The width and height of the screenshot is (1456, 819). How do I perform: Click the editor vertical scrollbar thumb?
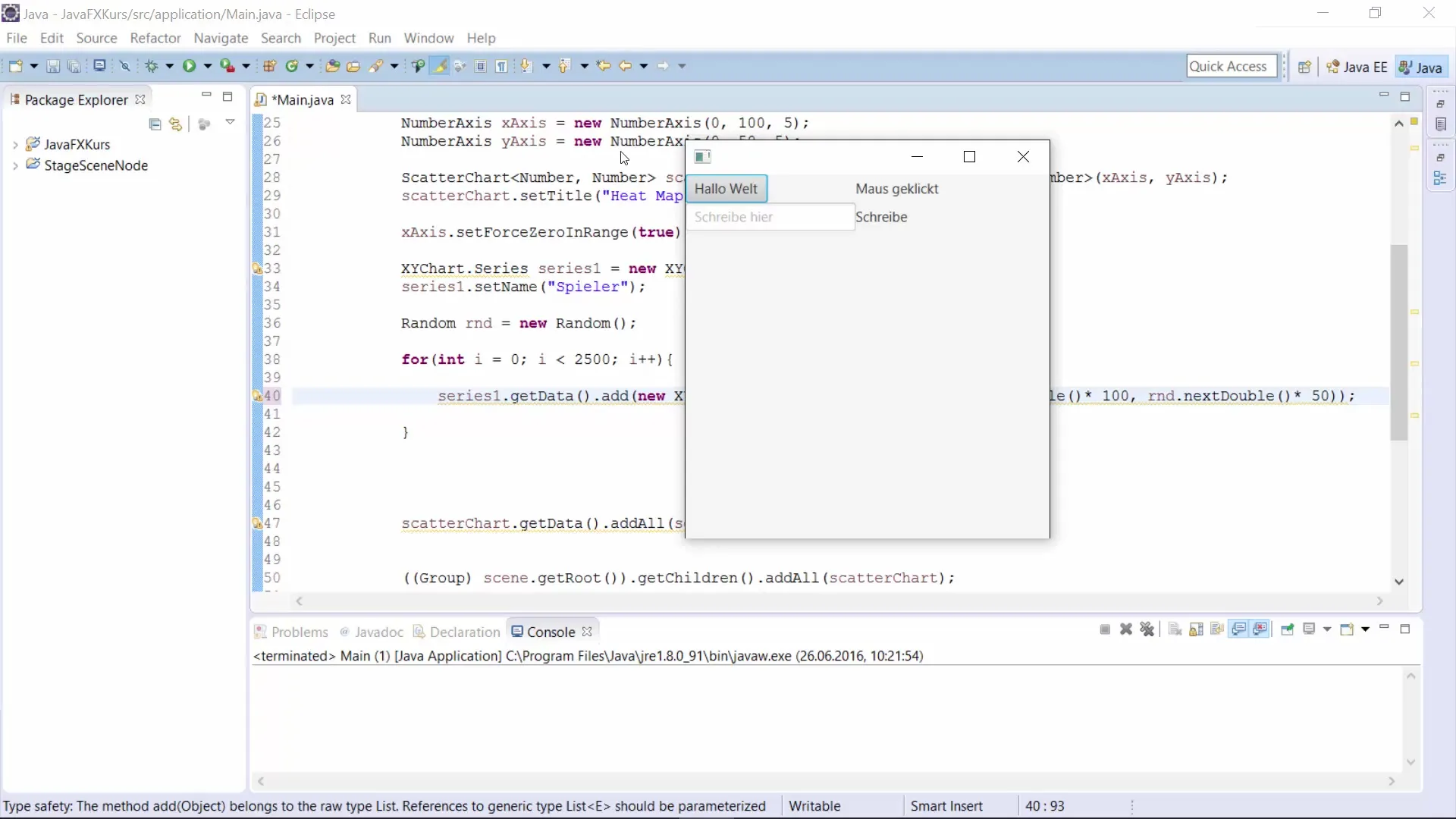(1399, 342)
